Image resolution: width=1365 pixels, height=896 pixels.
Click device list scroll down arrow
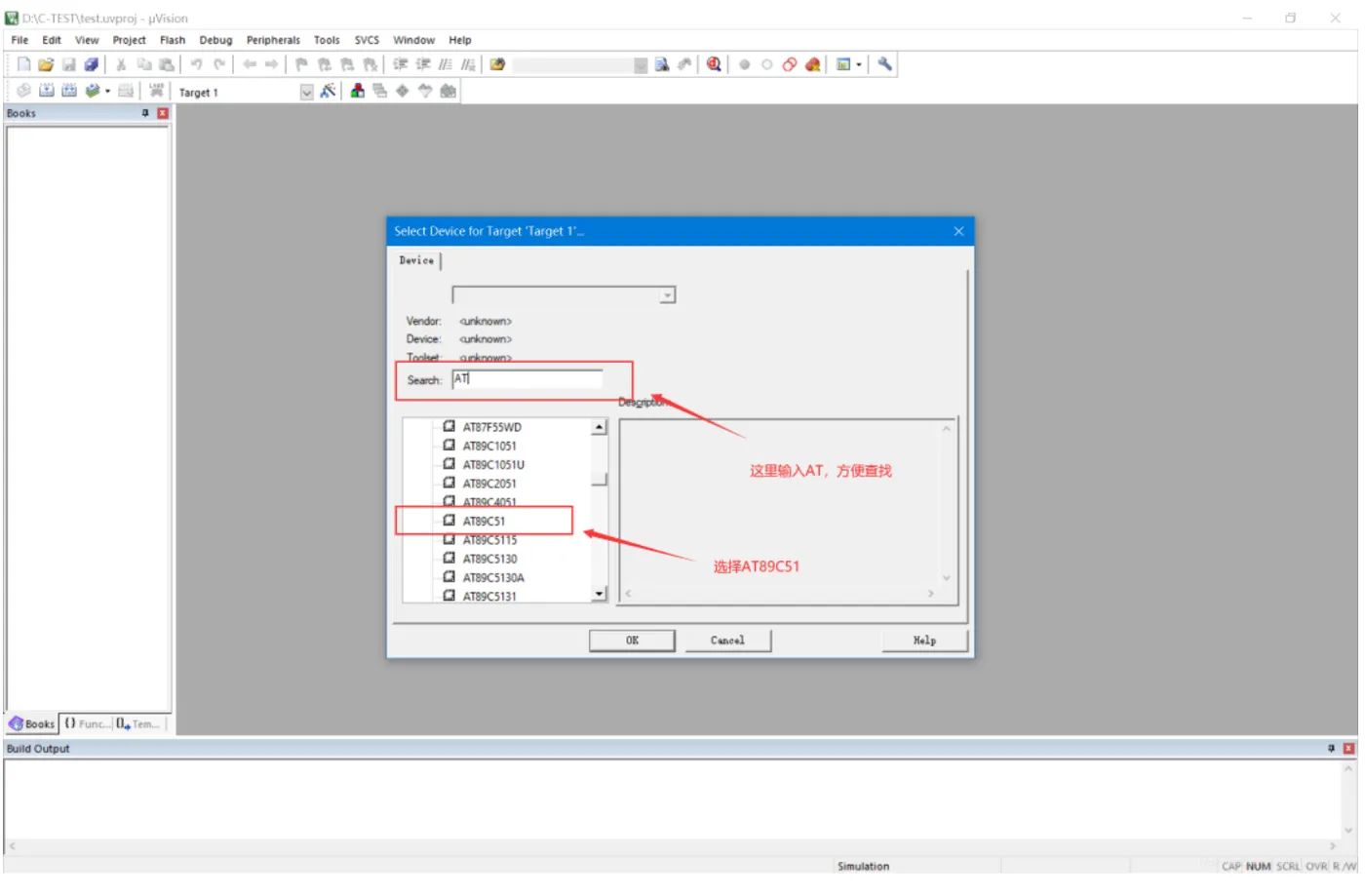600,594
